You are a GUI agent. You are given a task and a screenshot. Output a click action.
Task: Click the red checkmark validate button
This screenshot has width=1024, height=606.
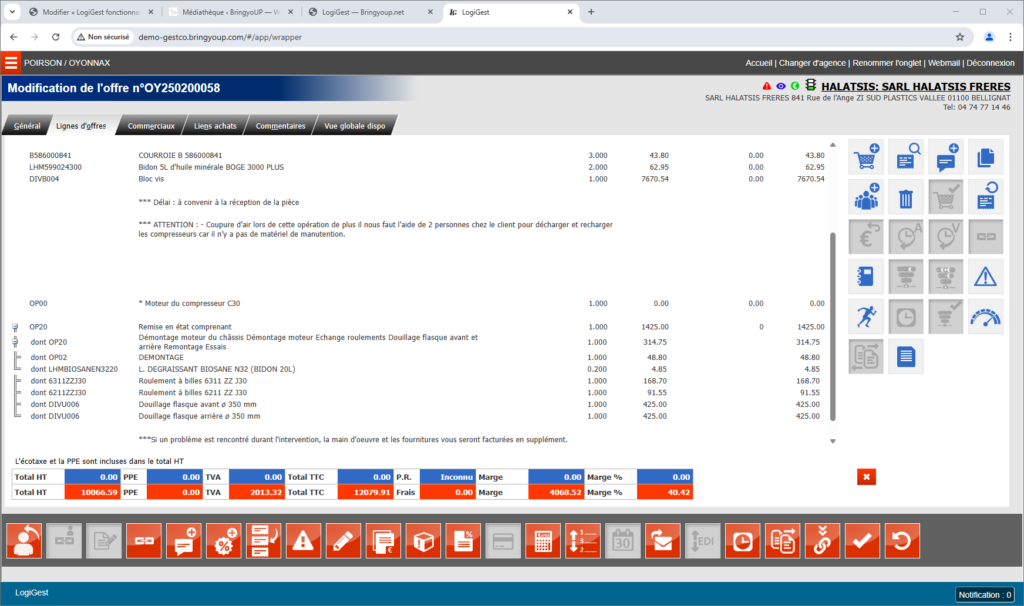point(861,541)
